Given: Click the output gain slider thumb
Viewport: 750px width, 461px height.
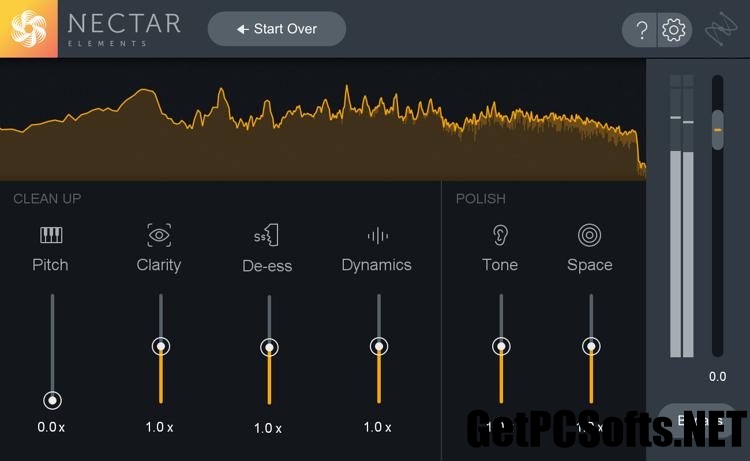Looking at the screenshot, I should click(x=717, y=130).
